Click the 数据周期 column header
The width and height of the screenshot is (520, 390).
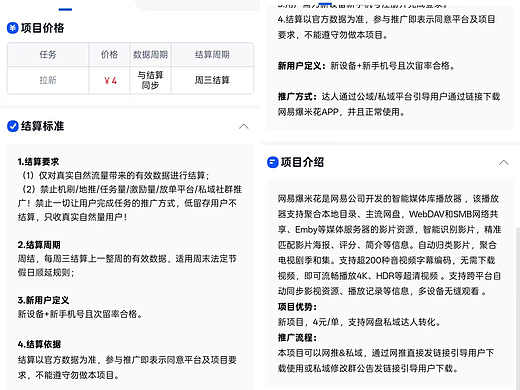(x=150, y=55)
